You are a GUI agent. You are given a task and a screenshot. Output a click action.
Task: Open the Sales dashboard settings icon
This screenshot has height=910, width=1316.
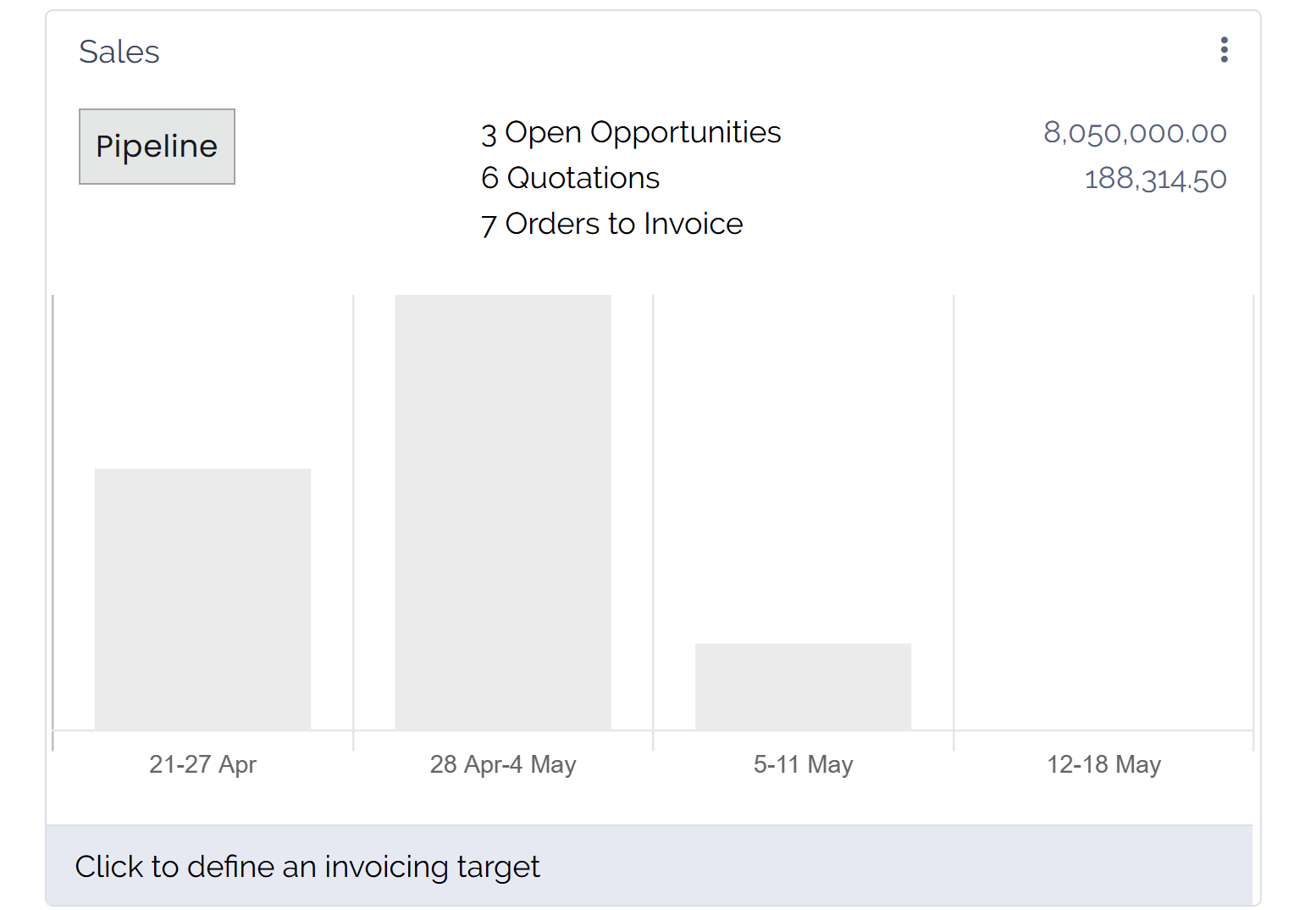1224,51
